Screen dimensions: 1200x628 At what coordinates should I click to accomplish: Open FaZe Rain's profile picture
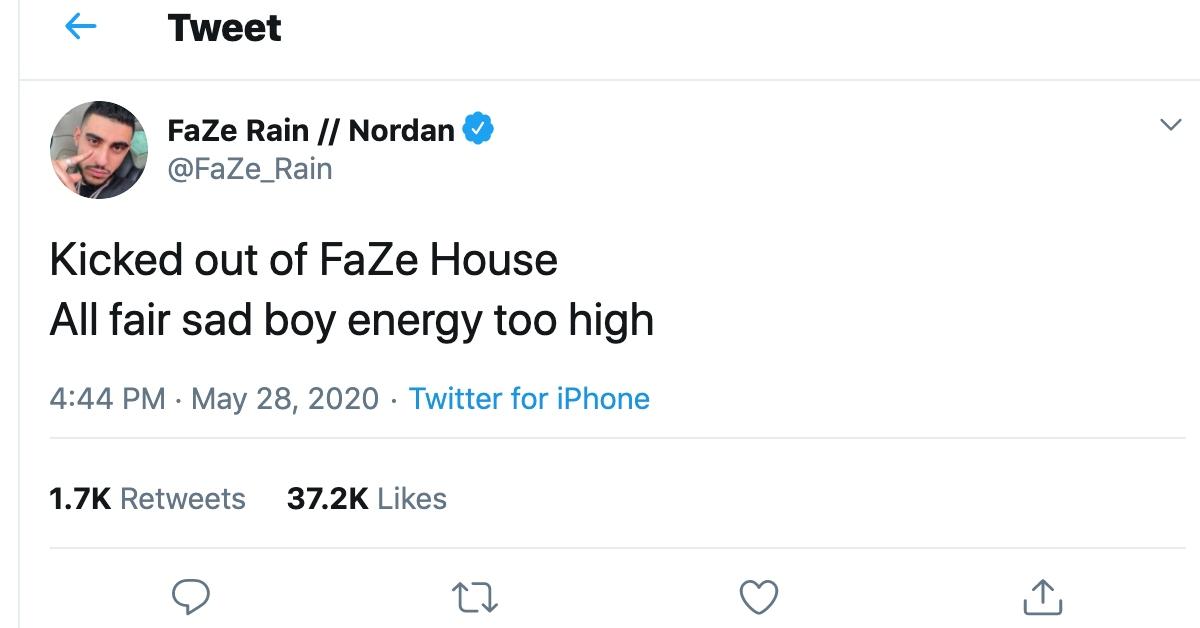98,149
